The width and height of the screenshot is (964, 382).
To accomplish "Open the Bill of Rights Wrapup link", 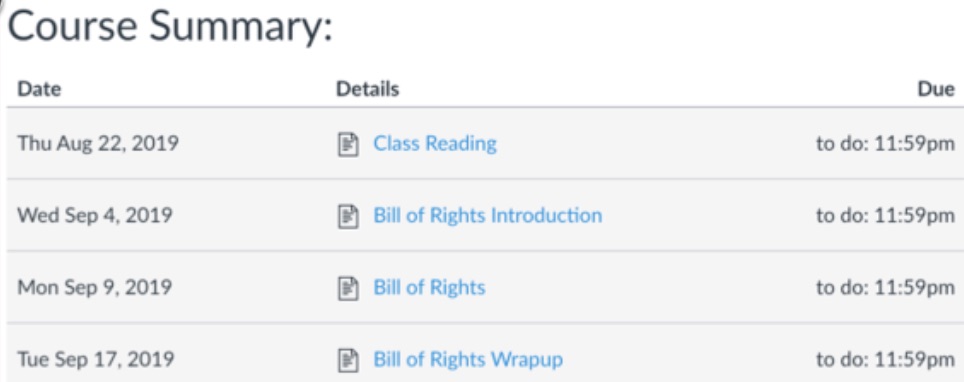I will [468, 359].
